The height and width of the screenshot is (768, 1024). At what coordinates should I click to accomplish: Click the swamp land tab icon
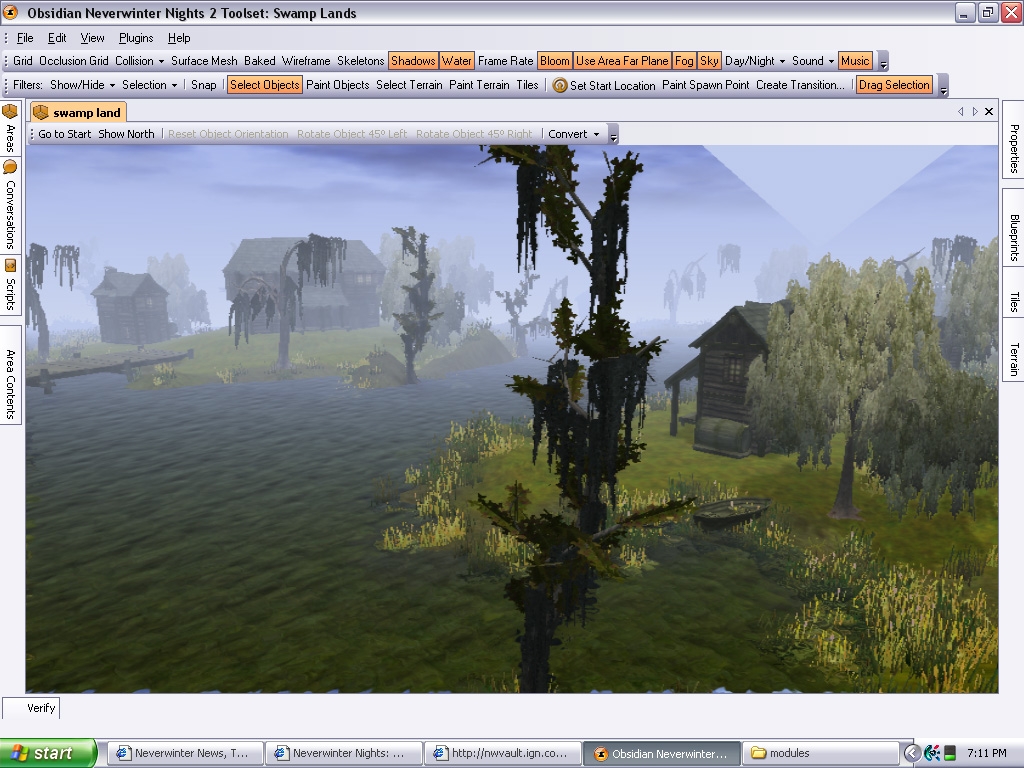tap(41, 113)
